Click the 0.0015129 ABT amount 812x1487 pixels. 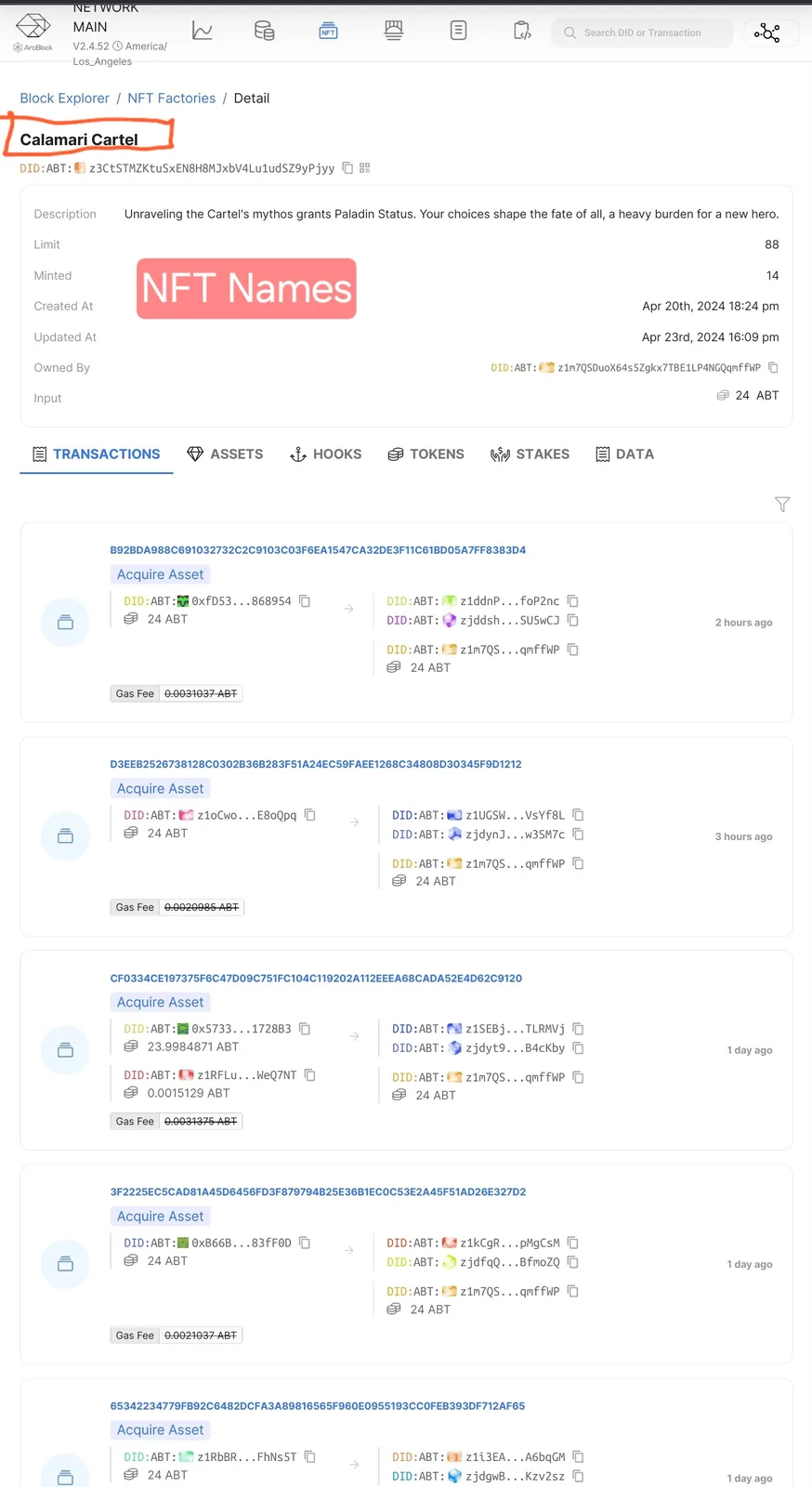pyautogui.click(x=189, y=1093)
